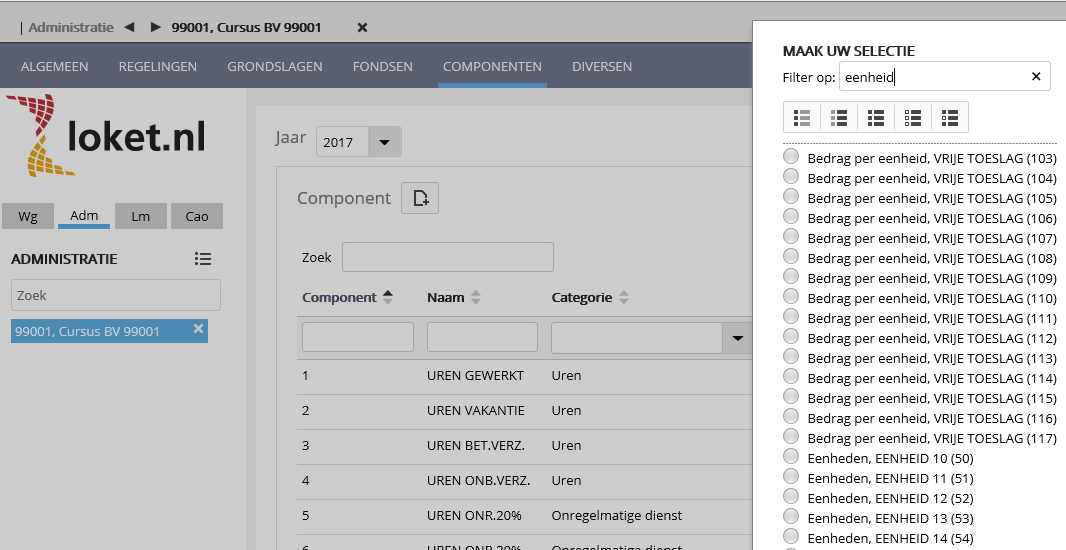
Task: Choose the VRIJE TOESLAG (110) radio option
Action: 791,297
